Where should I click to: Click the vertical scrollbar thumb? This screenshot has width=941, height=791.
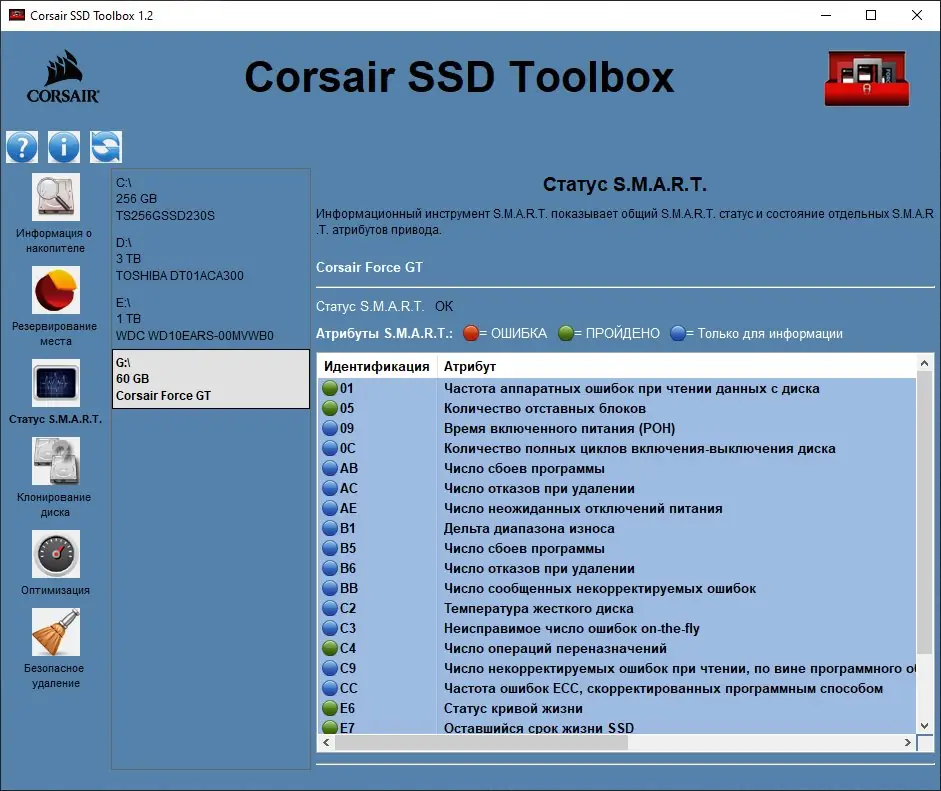pos(924,513)
